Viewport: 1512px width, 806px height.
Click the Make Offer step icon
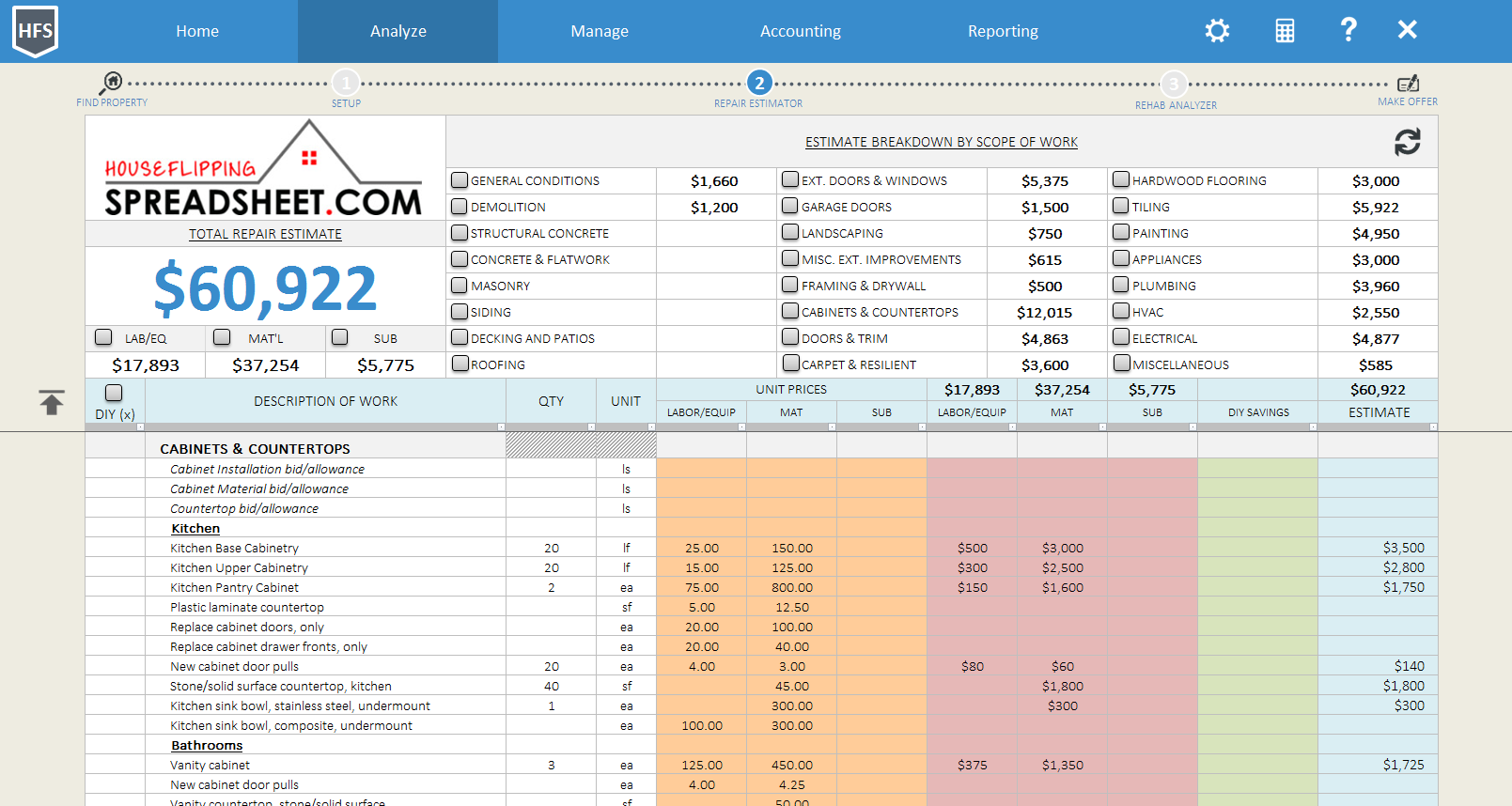pyautogui.click(x=1407, y=84)
